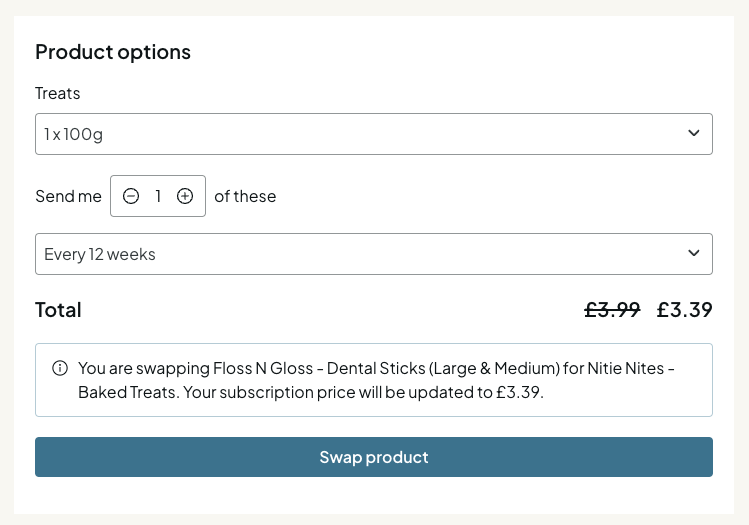Click the 'of these' text
The image size is (749, 525).
[245, 196]
